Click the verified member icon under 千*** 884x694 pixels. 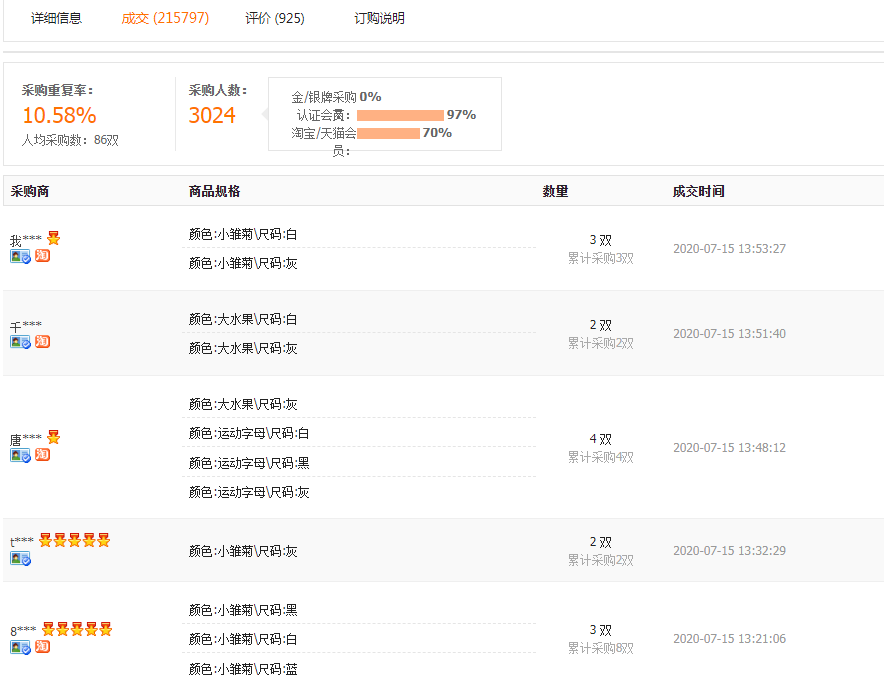[x=21, y=342]
